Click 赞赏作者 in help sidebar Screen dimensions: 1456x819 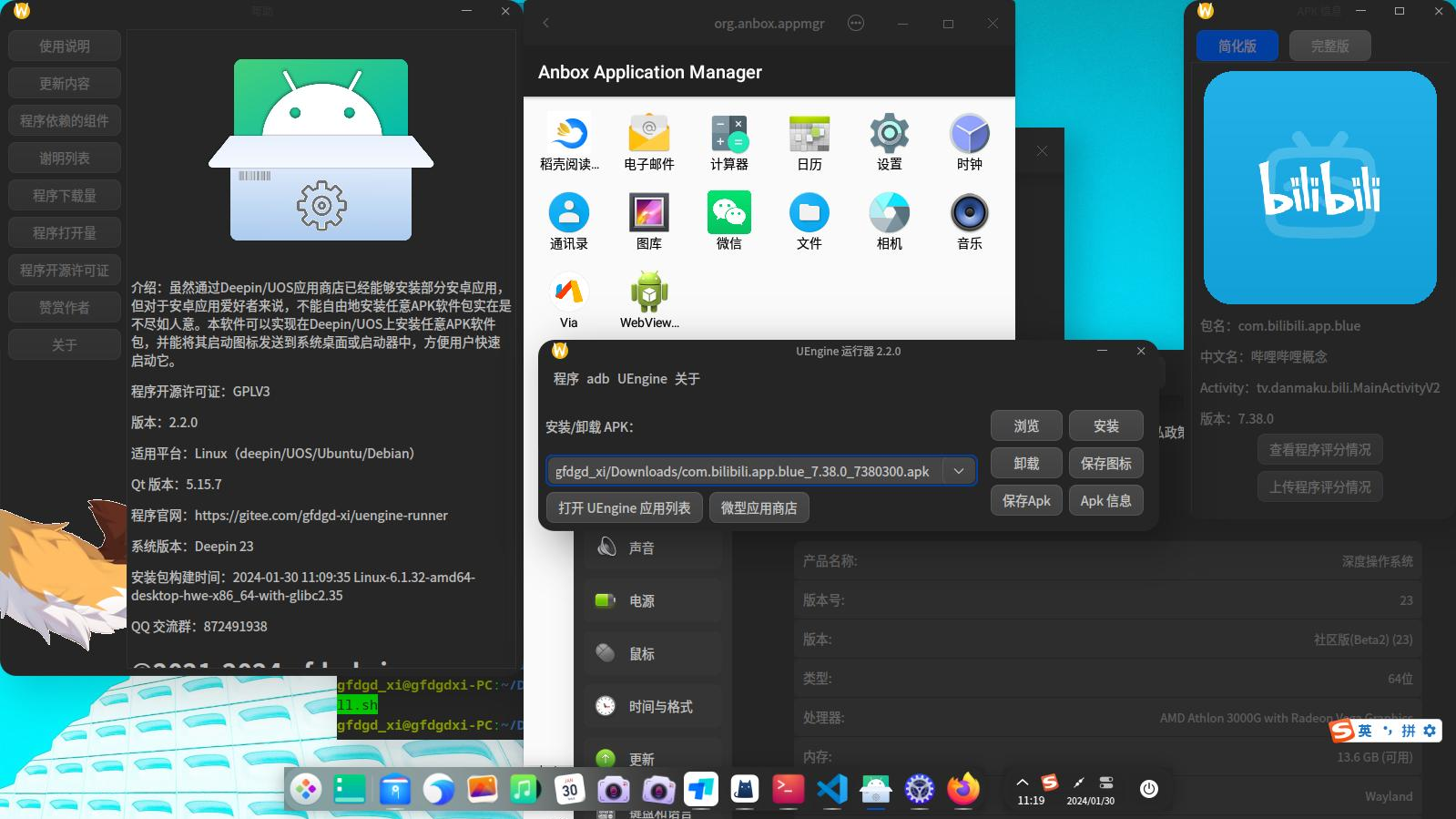(x=65, y=308)
